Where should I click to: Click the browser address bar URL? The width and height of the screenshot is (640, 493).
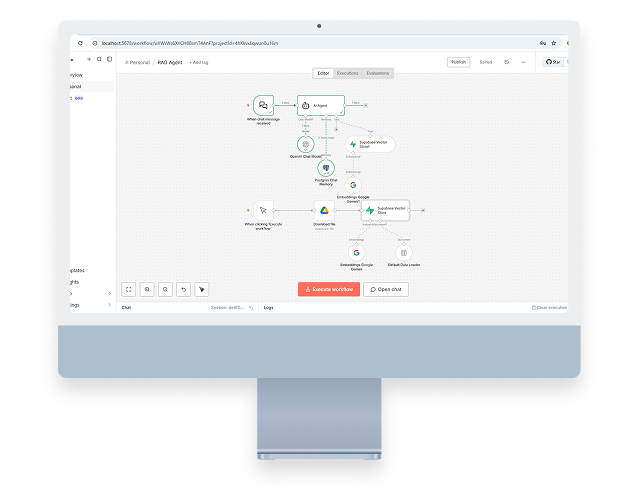190,43
